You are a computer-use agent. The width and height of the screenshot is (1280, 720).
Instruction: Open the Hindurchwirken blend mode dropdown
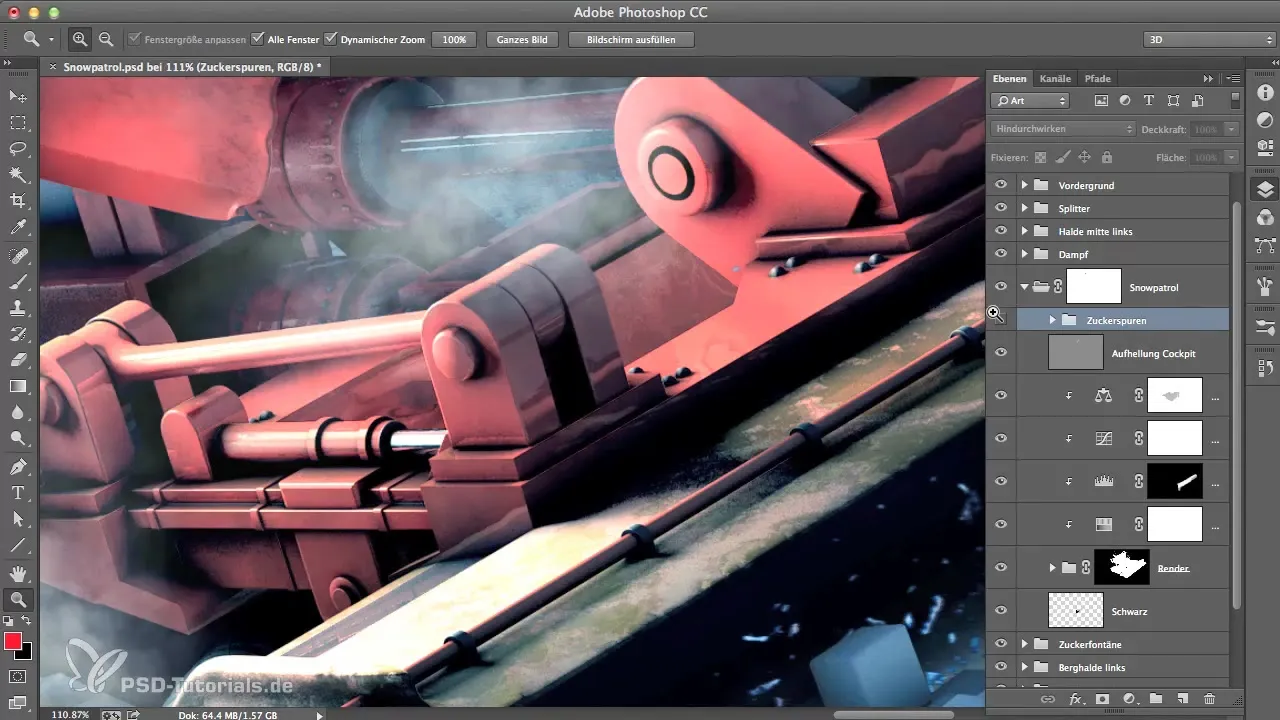coord(1063,129)
